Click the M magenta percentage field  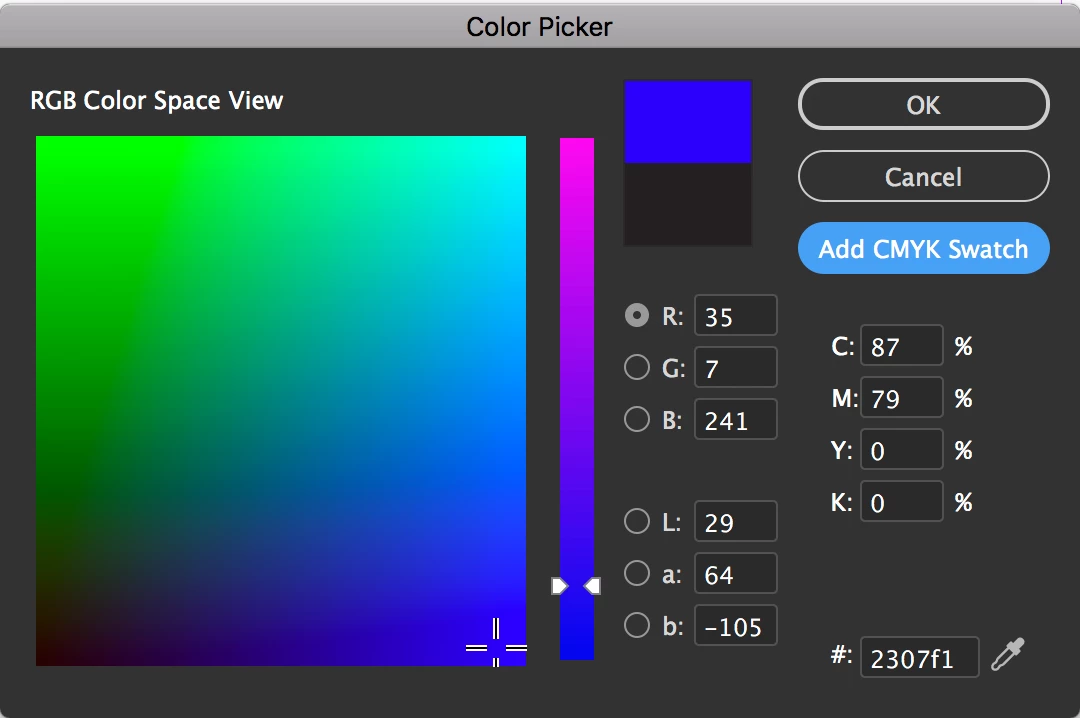point(901,399)
